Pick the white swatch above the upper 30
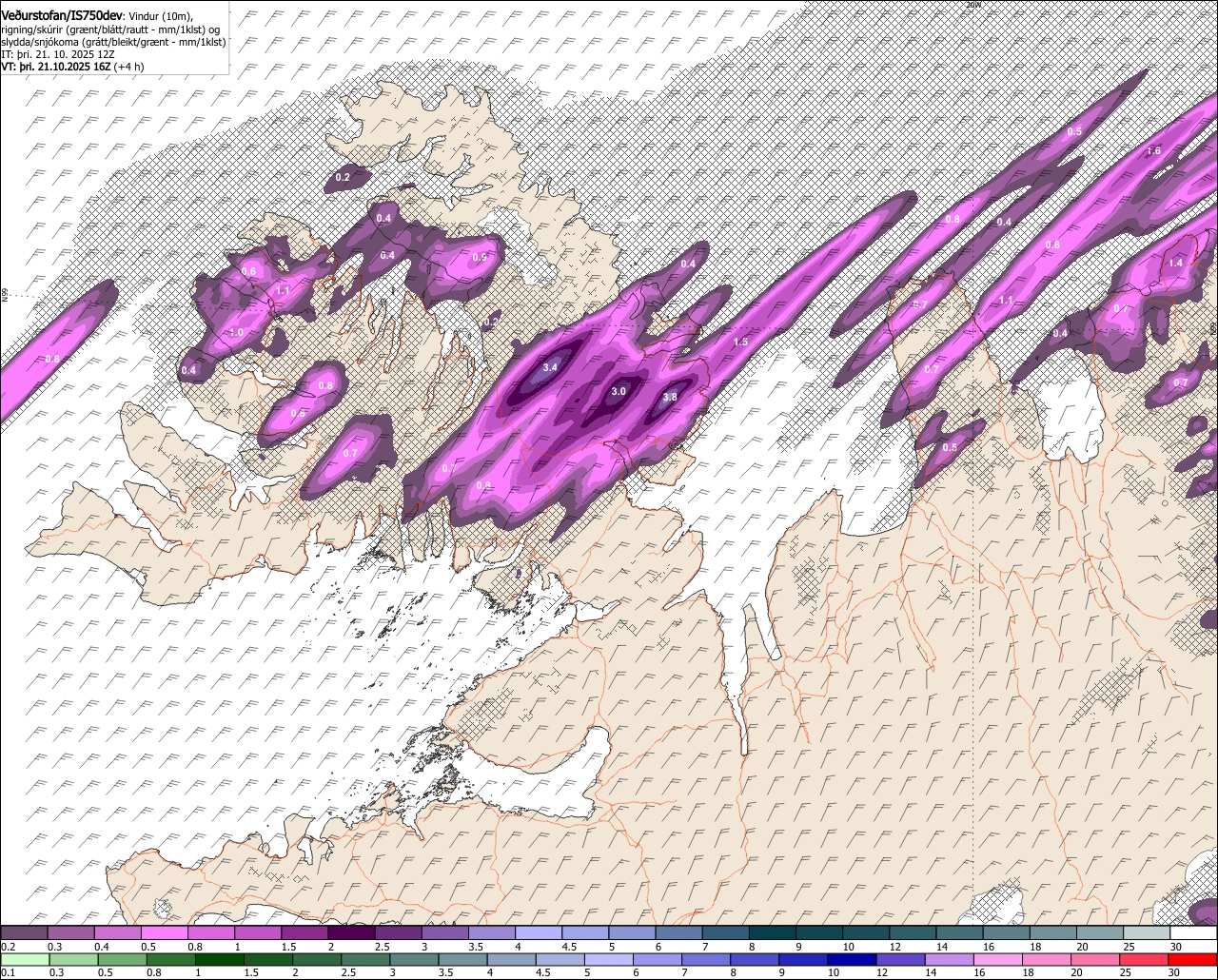Screen dimensions: 1218x980 pos(1193,932)
